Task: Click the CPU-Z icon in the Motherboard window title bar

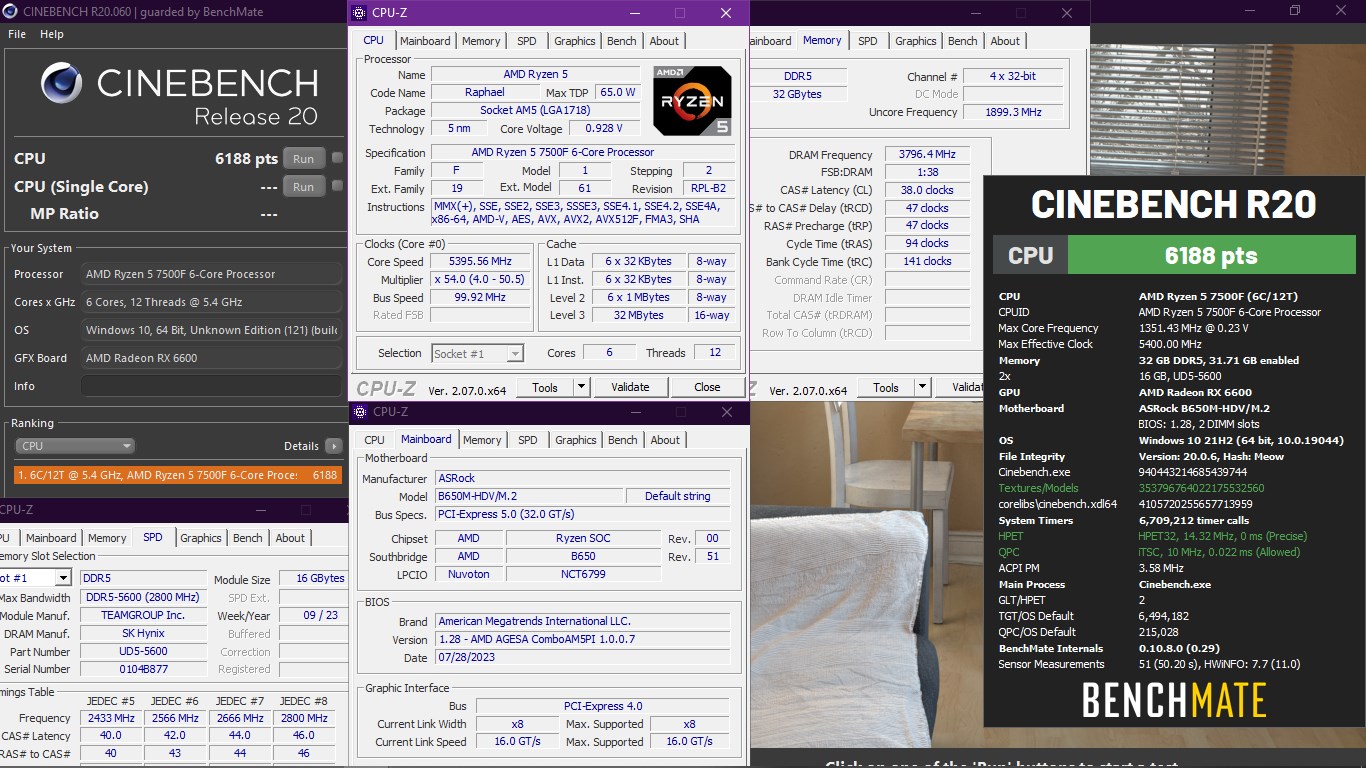Action: 360,412
